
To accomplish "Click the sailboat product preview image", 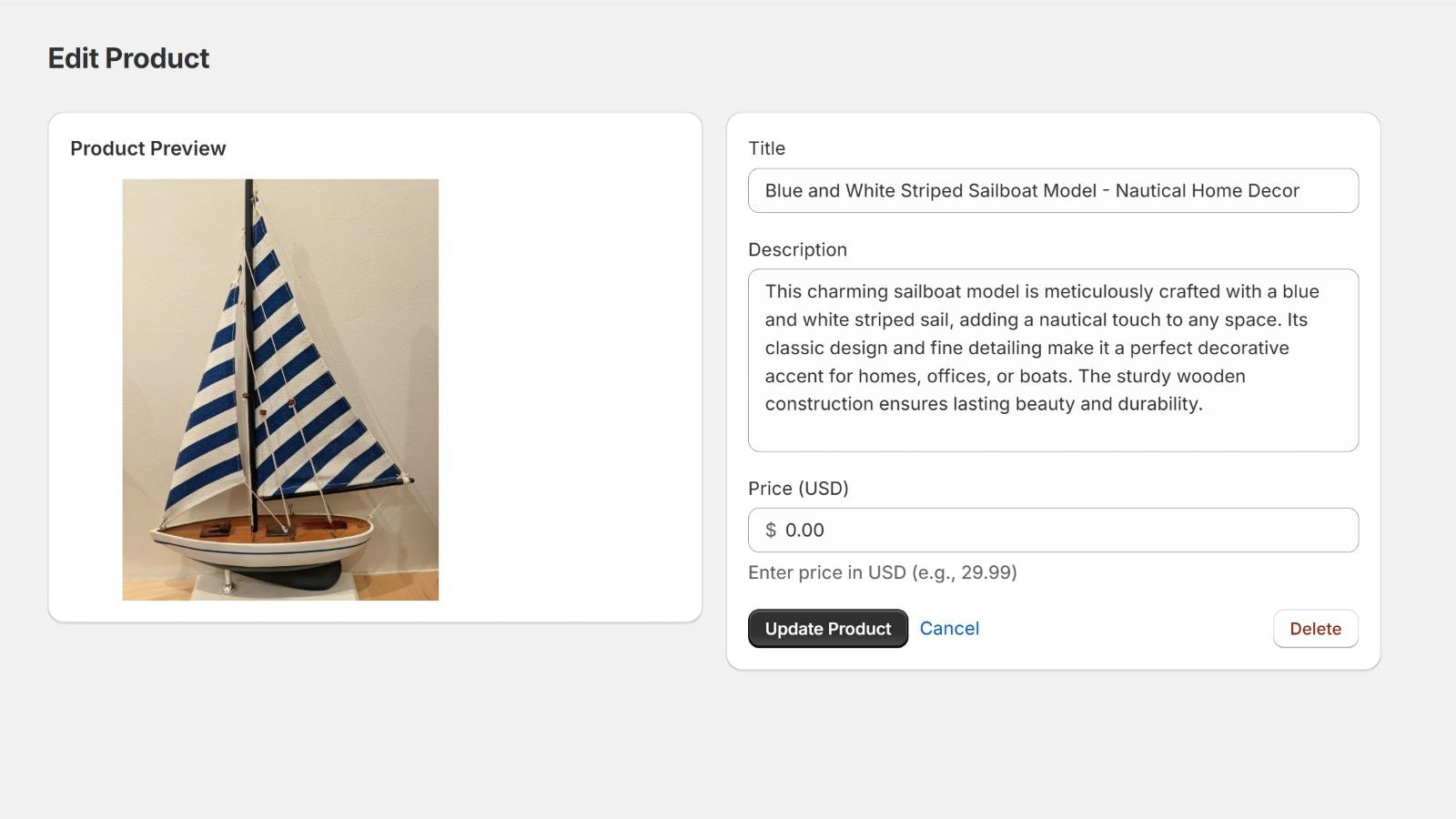I will point(280,389).
